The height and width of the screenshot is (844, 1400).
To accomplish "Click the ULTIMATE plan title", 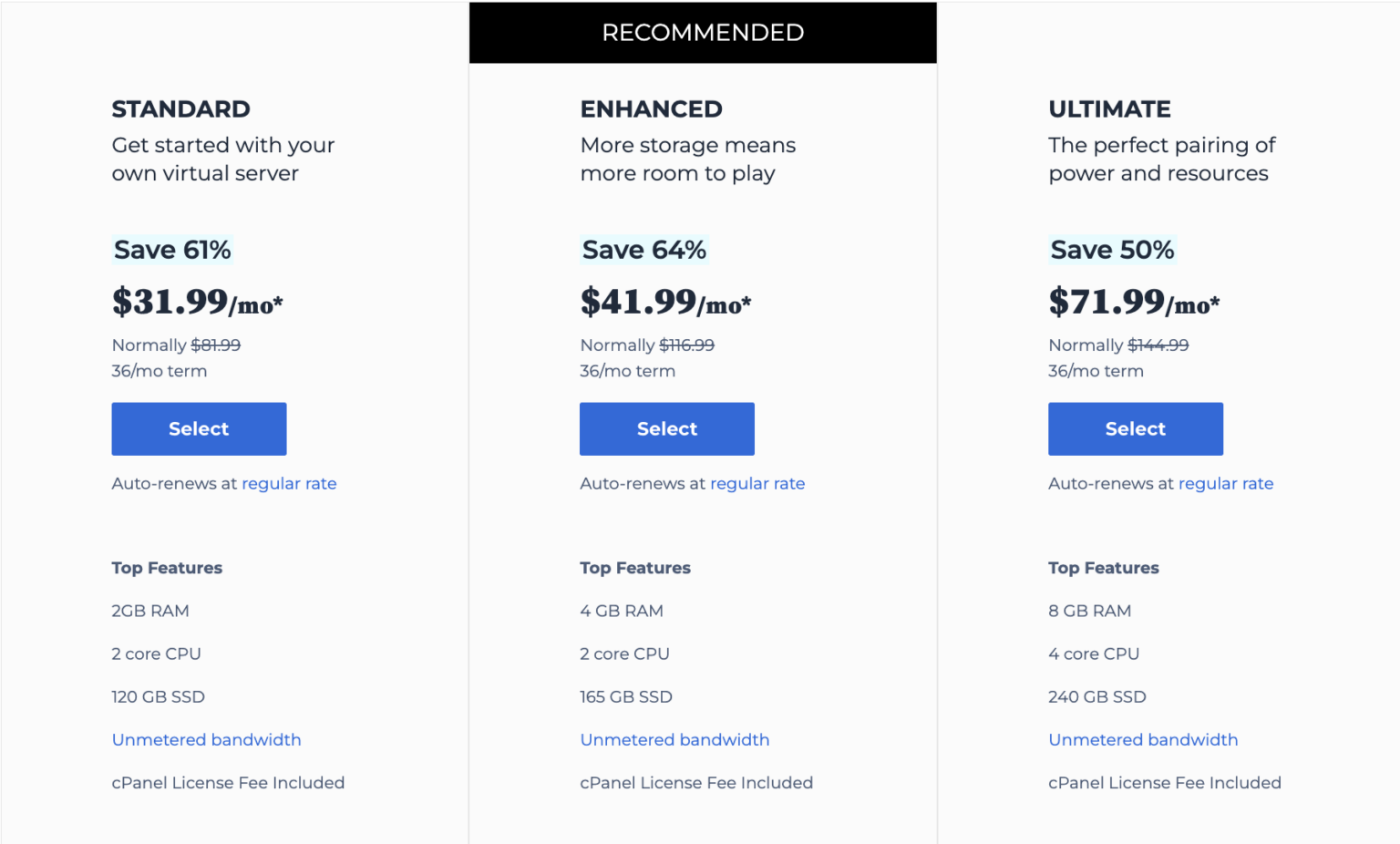I will (1109, 108).
